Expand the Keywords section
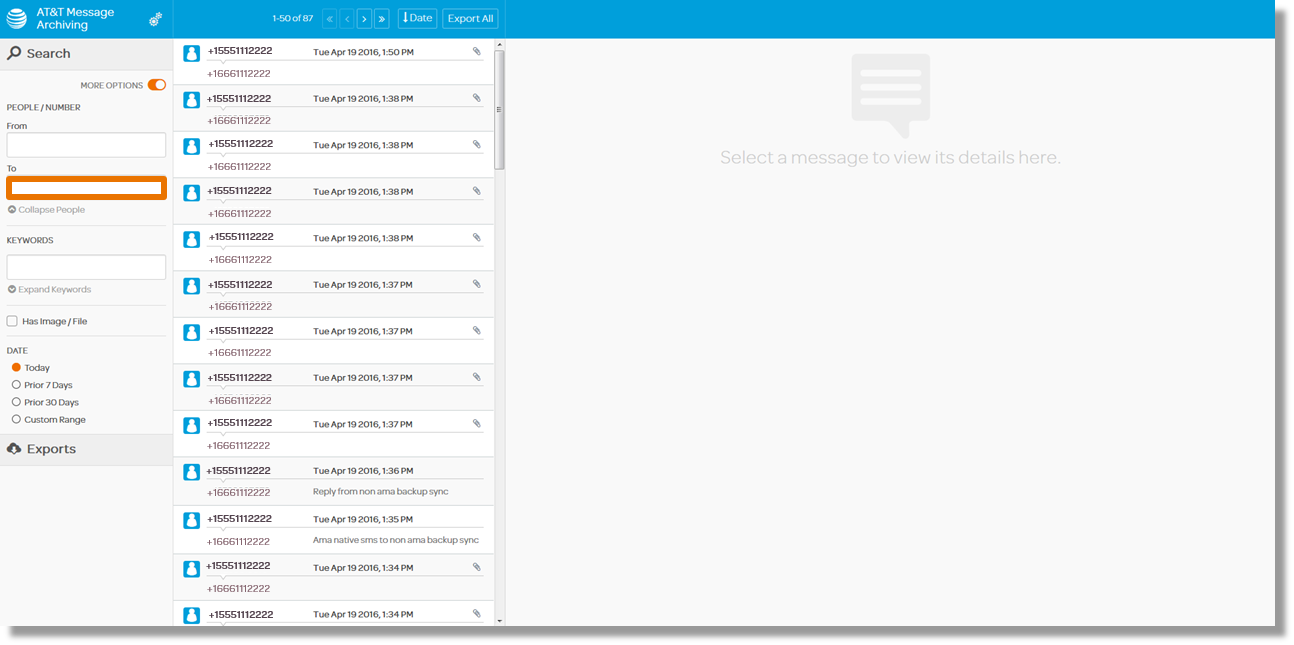The image size is (1294, 645). click(x=49, y=289)
